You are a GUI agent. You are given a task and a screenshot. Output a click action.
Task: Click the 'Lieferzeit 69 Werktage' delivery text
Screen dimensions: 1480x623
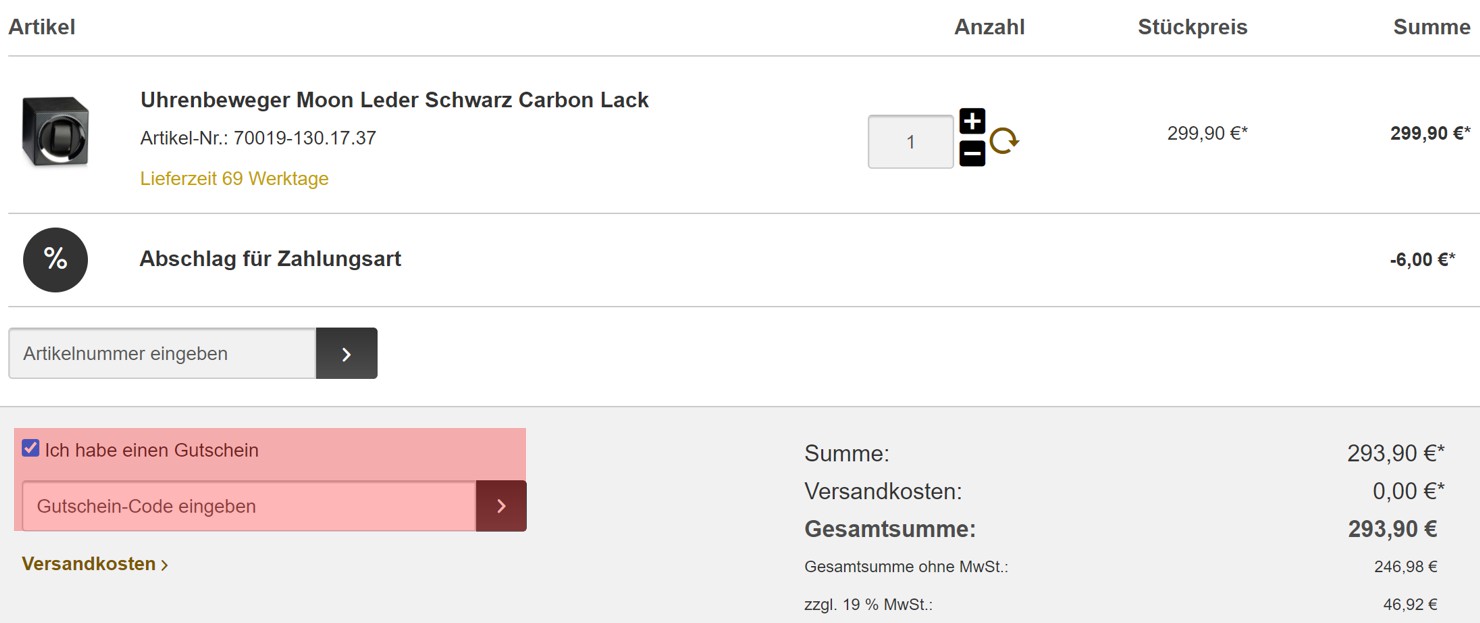(x=235, y=179)
